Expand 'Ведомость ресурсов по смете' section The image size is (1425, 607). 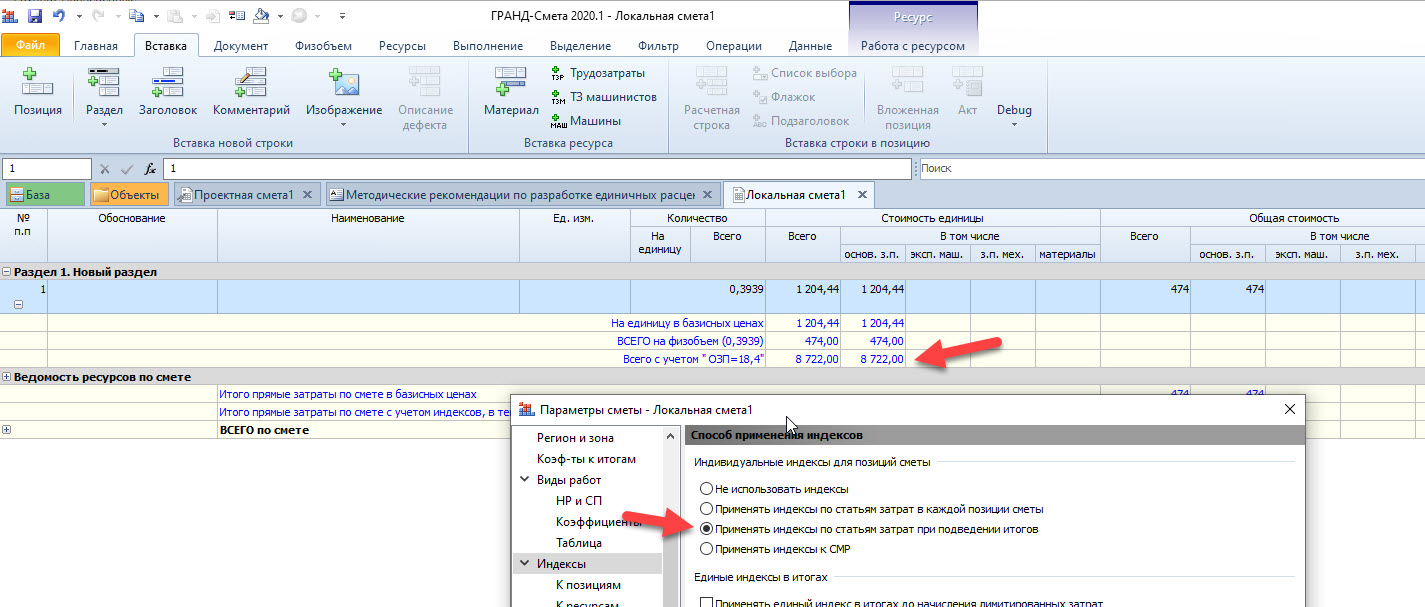click(x=7, y=377)
